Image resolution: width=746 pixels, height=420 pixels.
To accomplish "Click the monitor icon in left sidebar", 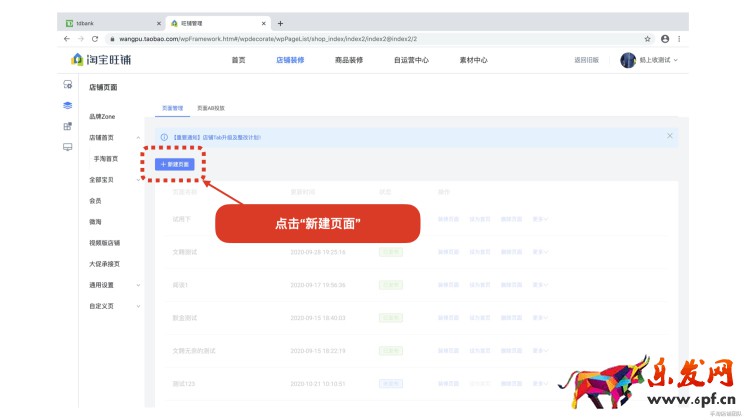I will (67, 147).
